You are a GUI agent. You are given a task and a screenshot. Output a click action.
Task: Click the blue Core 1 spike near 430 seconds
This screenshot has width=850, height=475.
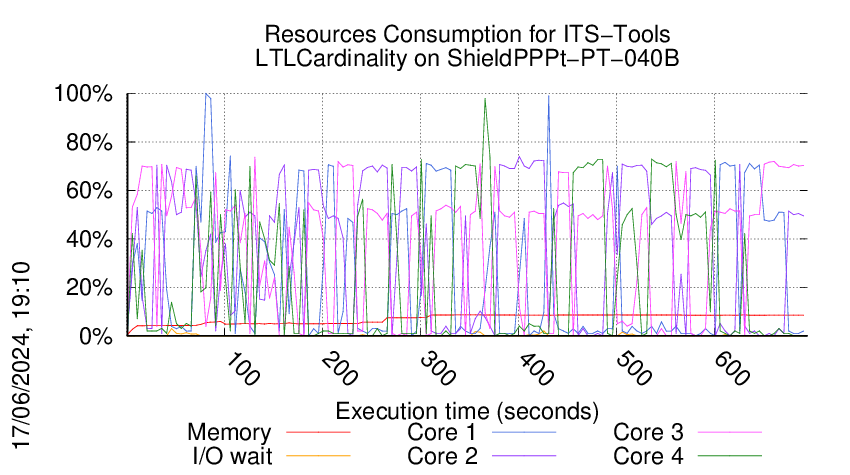click(x=549, y=98)
